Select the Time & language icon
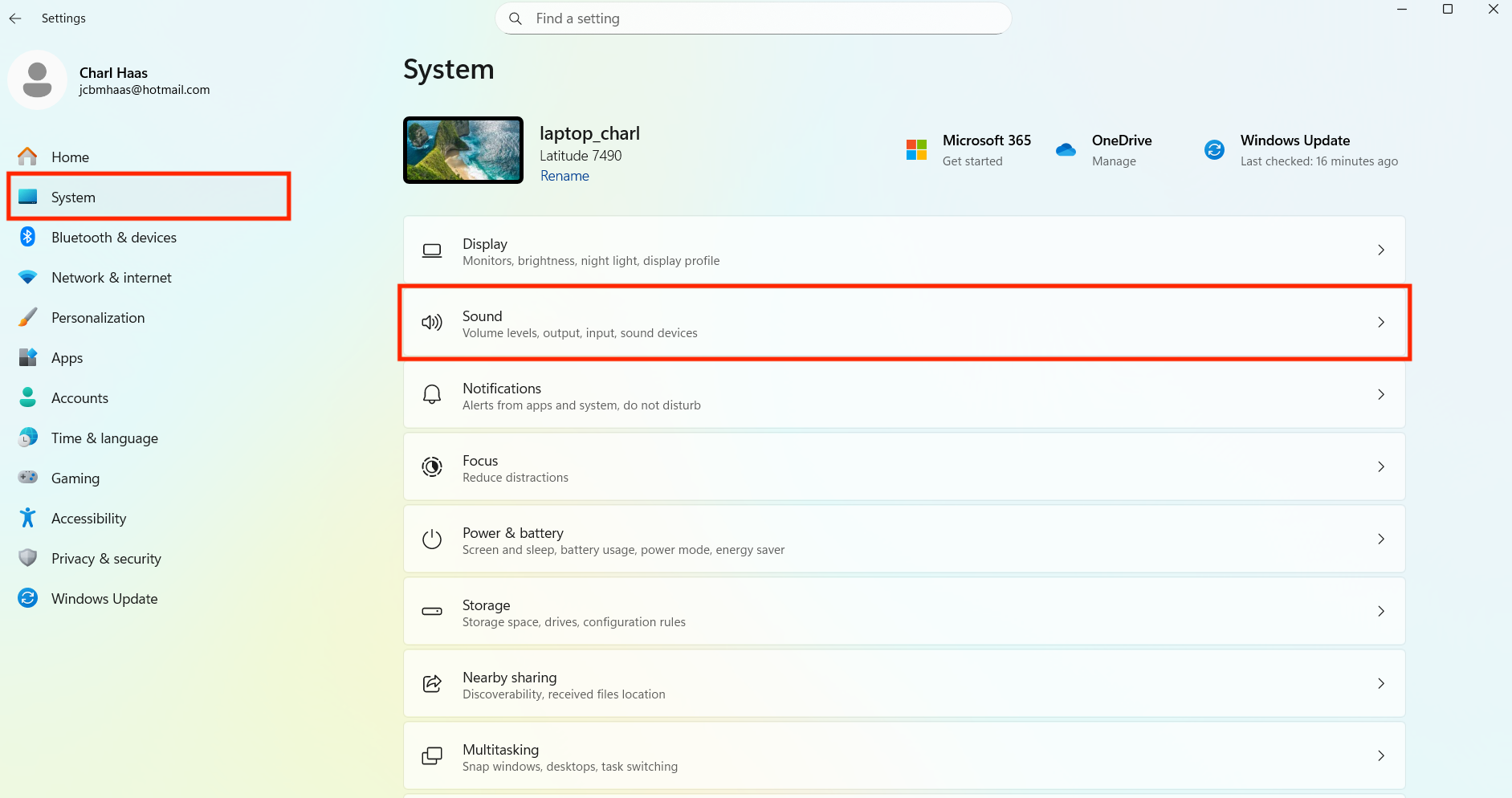 tap(27, 438)
